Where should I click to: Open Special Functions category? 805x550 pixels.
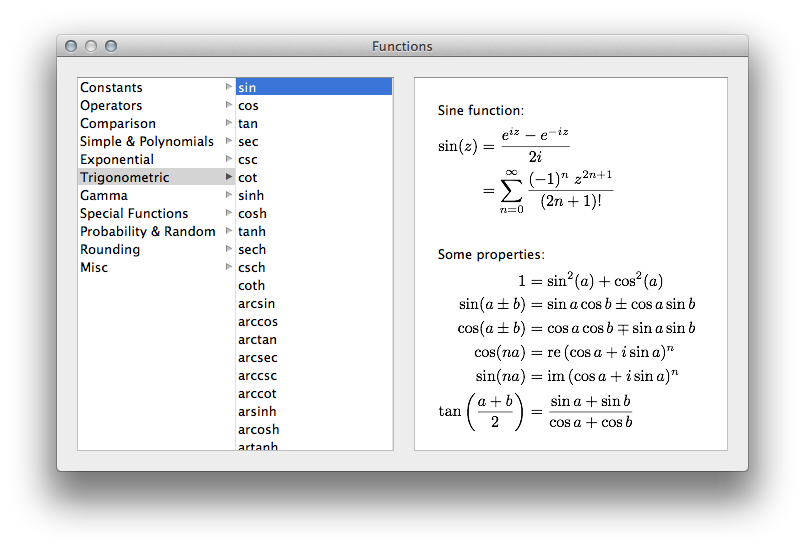134,214
